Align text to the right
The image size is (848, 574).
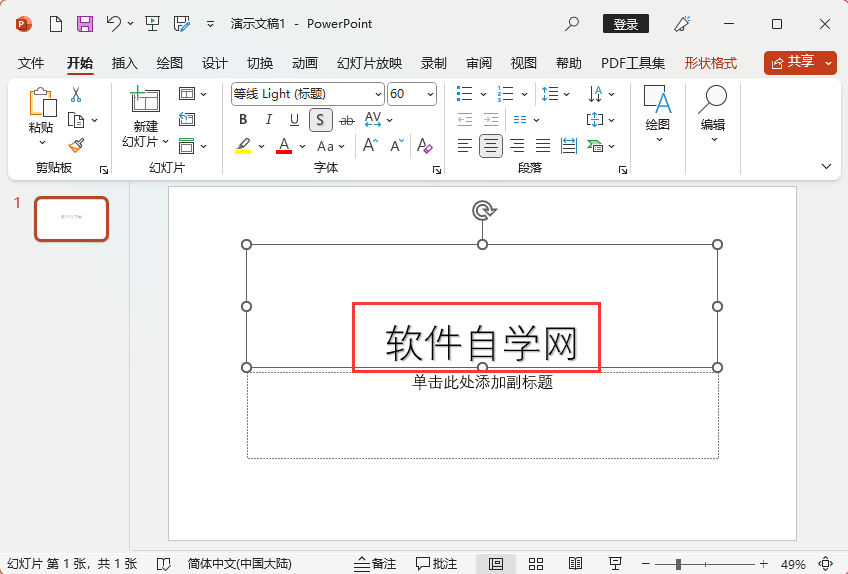[517, 146]
